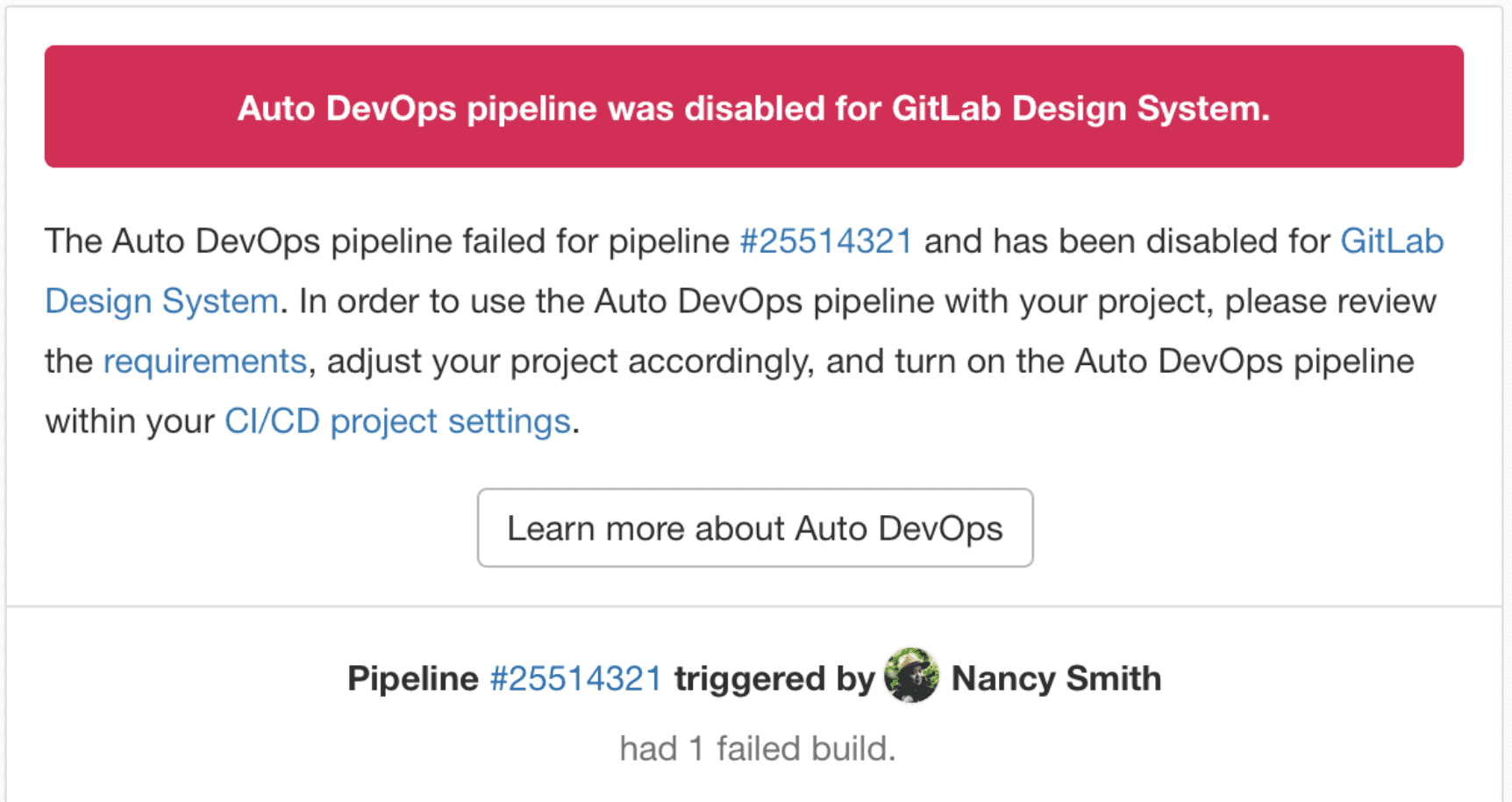Click the footer pipeline #25514321 hyperlink

[x=574, y=677]
